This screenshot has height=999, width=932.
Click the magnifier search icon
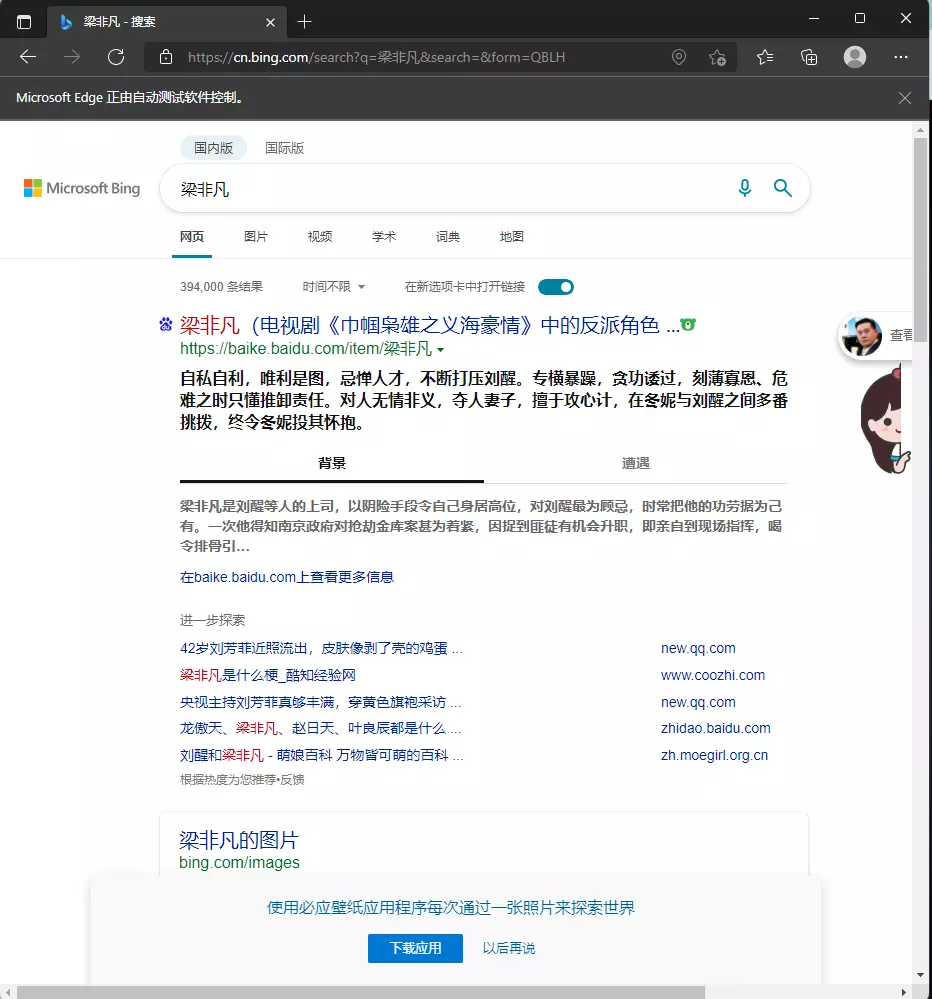(782, 188)
